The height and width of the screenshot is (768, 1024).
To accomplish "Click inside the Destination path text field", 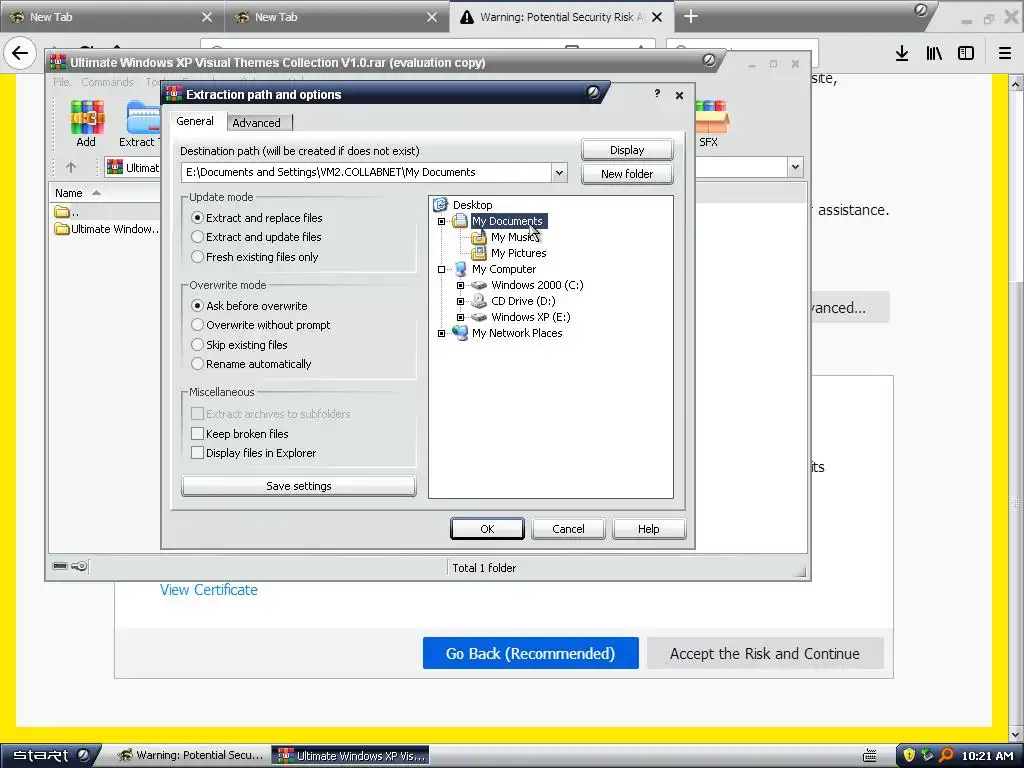I will click(x=367, y=172).
